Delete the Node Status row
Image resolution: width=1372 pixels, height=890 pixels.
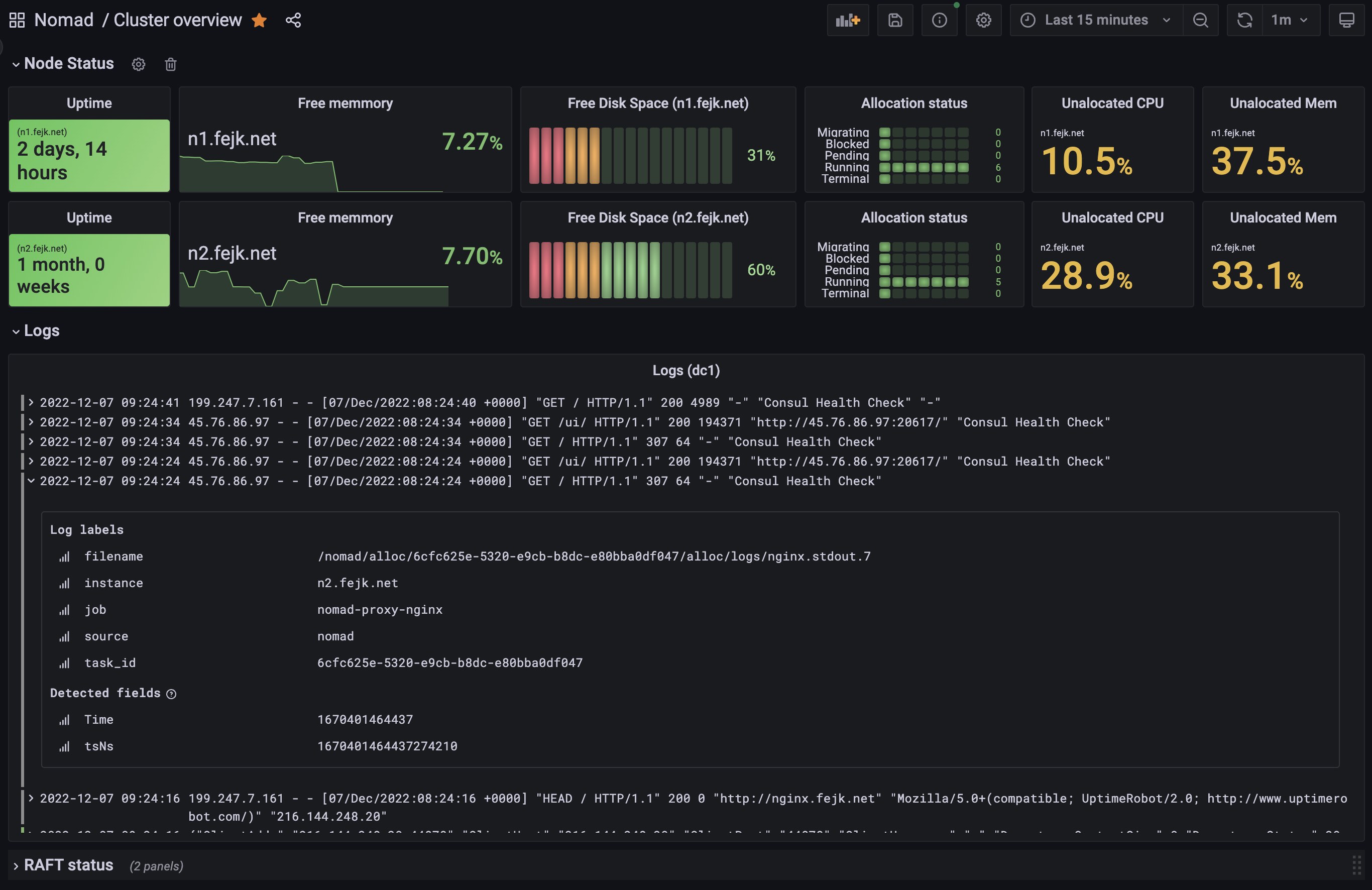pyautogui.click(x=170, y=64)
